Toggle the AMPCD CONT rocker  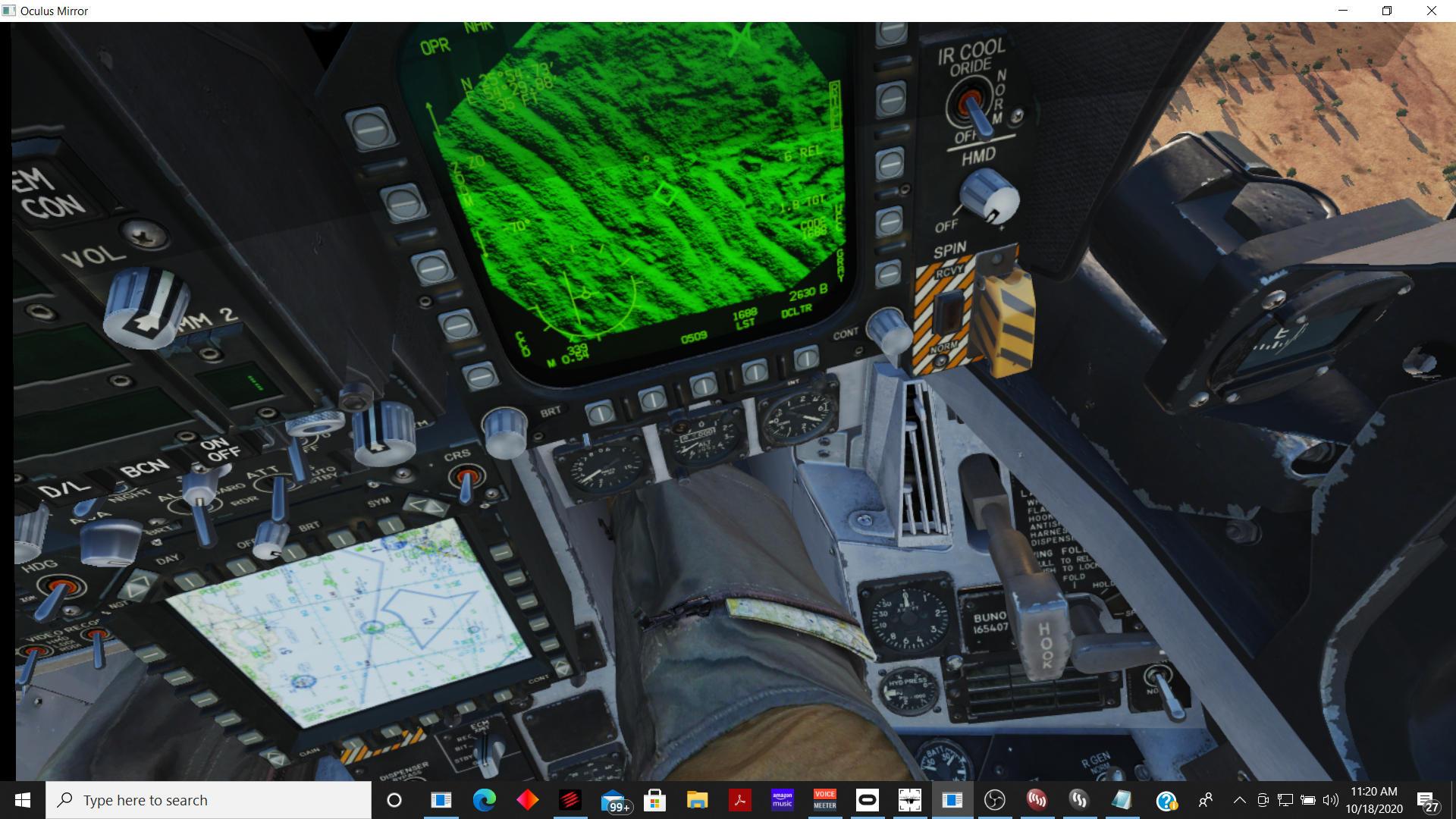click(x=562, y=667)
